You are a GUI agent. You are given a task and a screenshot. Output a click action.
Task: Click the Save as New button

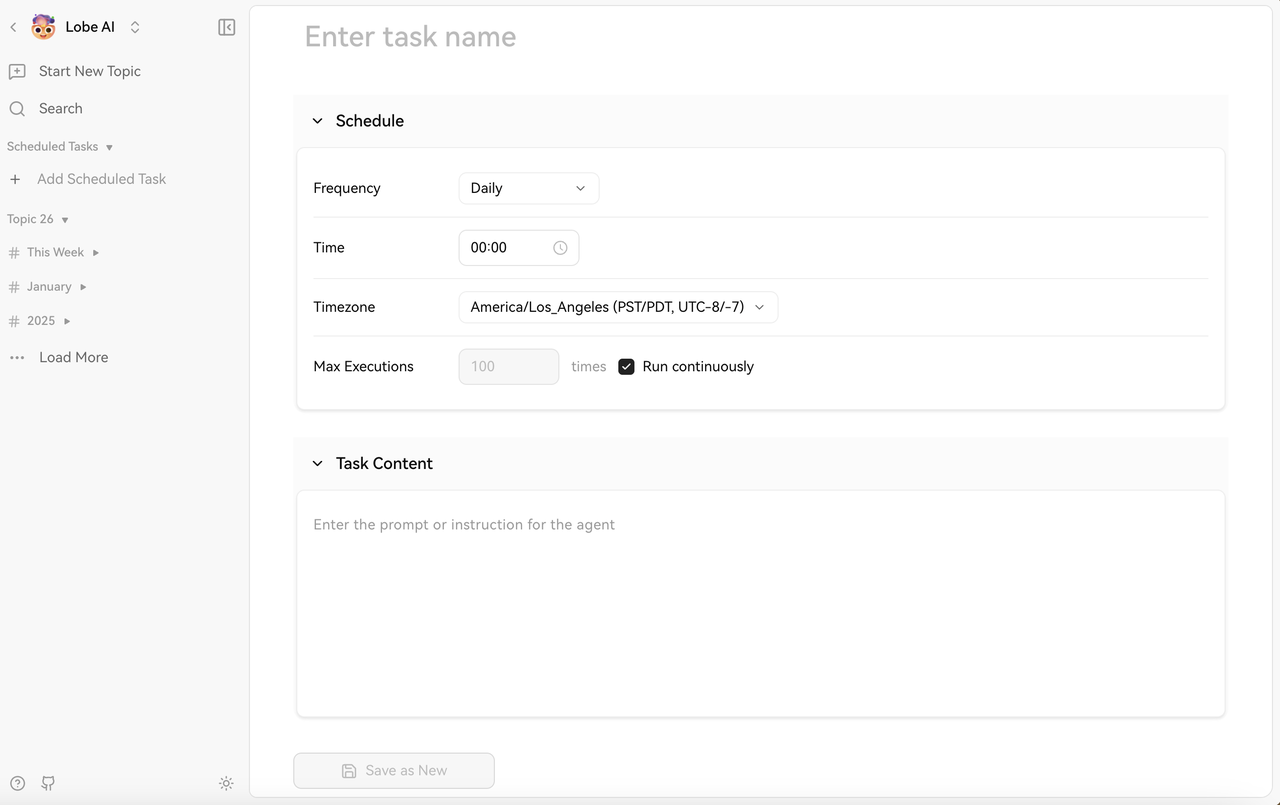click(x=393, y=770)
